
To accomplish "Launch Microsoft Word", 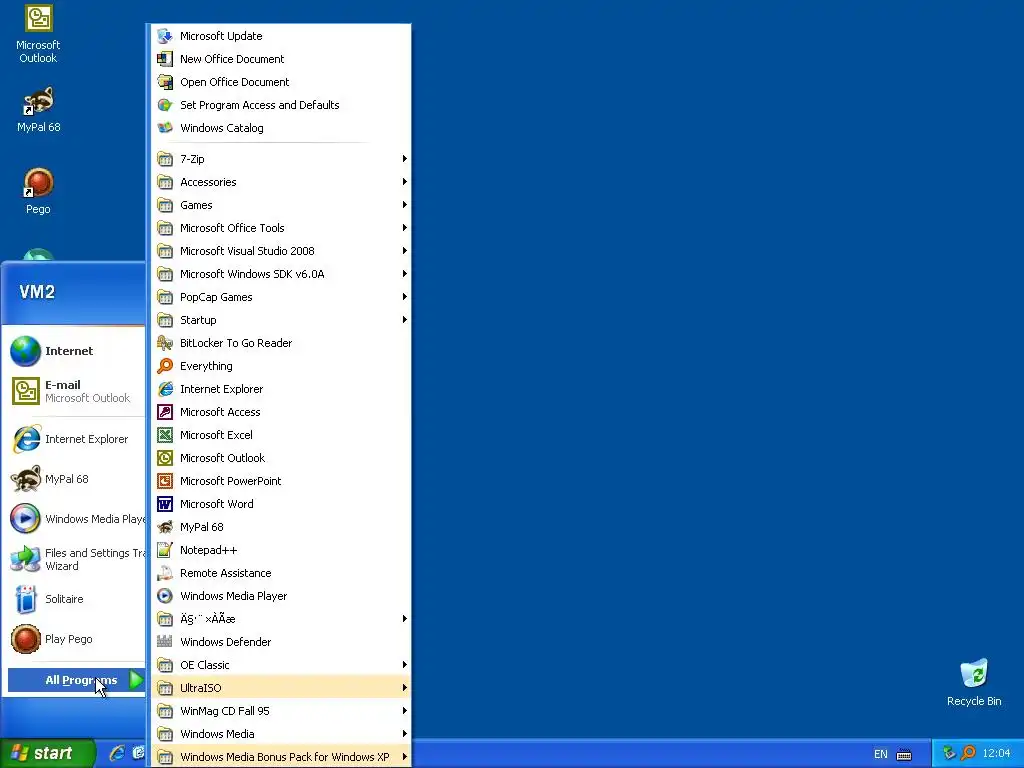I will (281, 504).
